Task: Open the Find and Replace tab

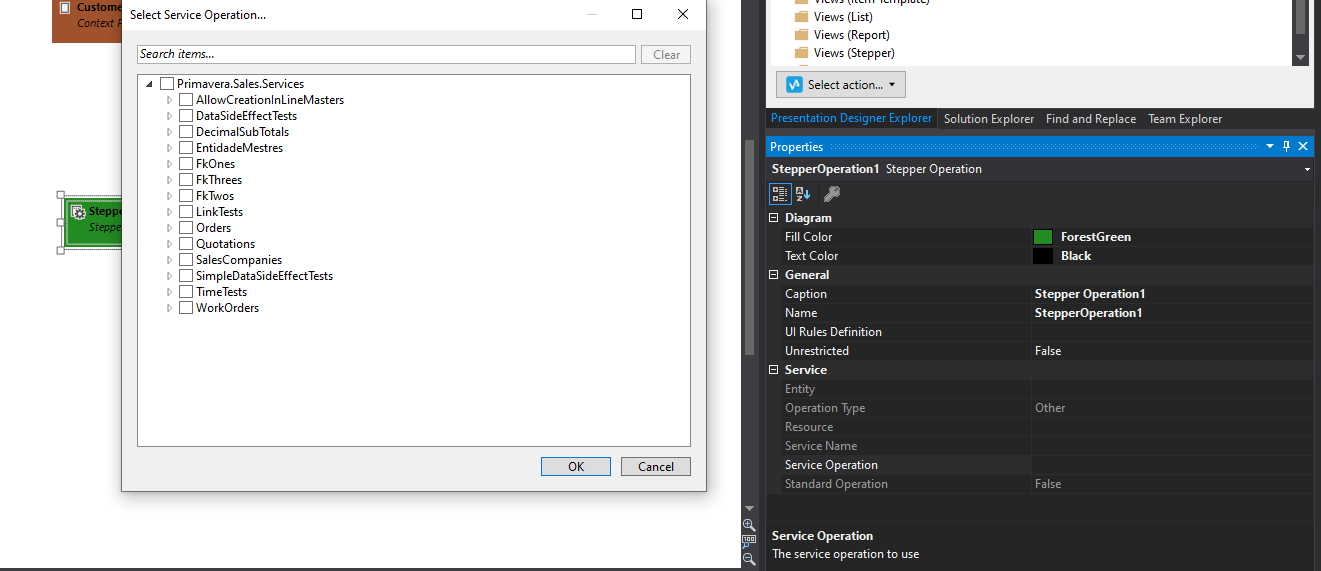Action: pyautogui.click(x=1091, y=119)
